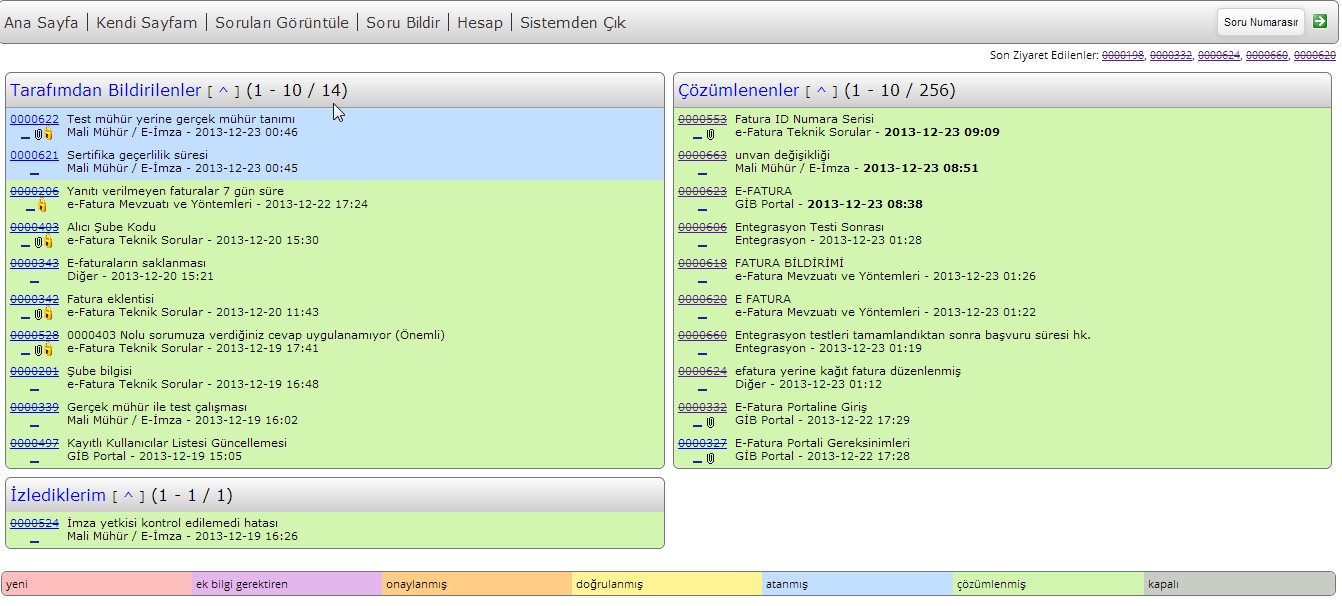Collapse the Çözümlenenler panel
Viewport: 1342px width, 606px height.
tap(821, 91)
